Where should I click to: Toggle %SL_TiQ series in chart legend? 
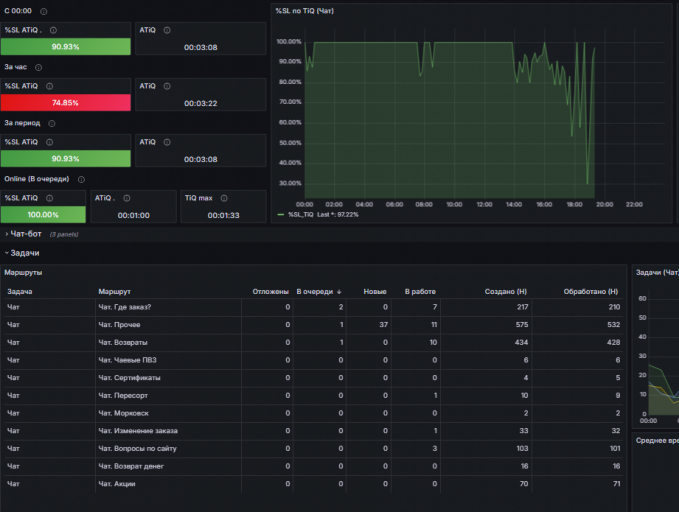(301, 215)
